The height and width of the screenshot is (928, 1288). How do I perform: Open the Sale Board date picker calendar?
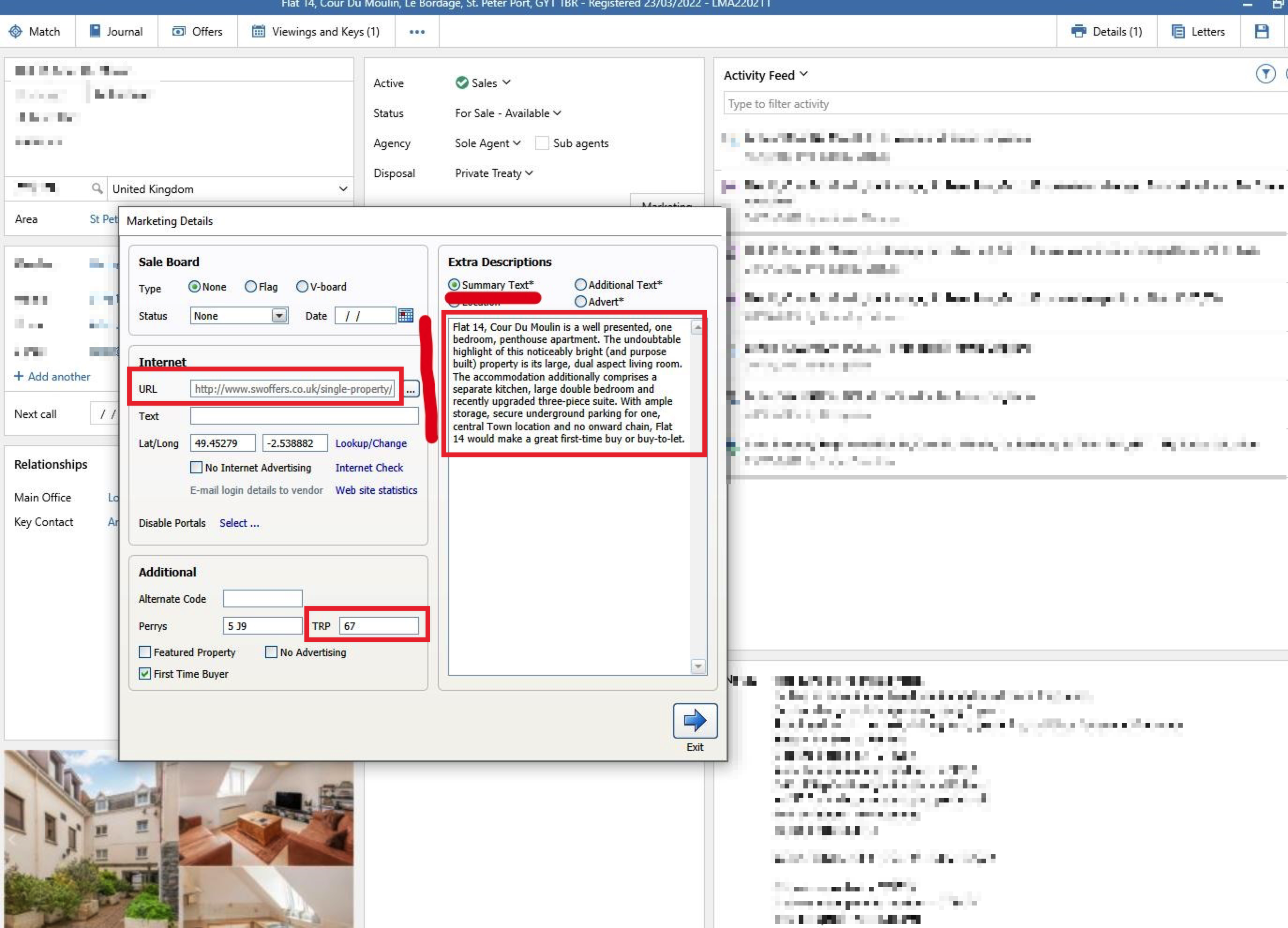[x=405, y=315]
